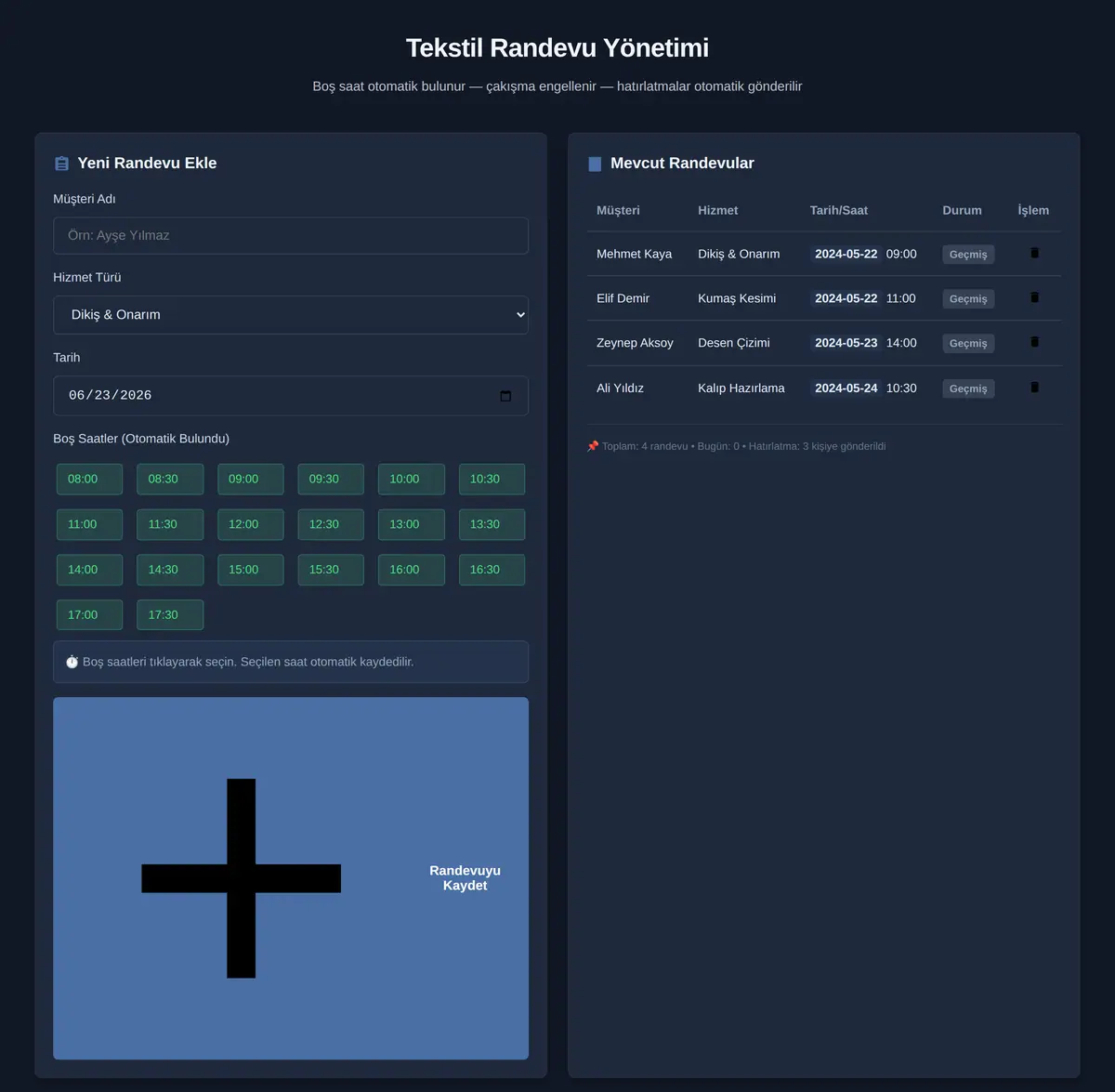
Task: Click the Elif Demir customer name
Action: (623, 298)
